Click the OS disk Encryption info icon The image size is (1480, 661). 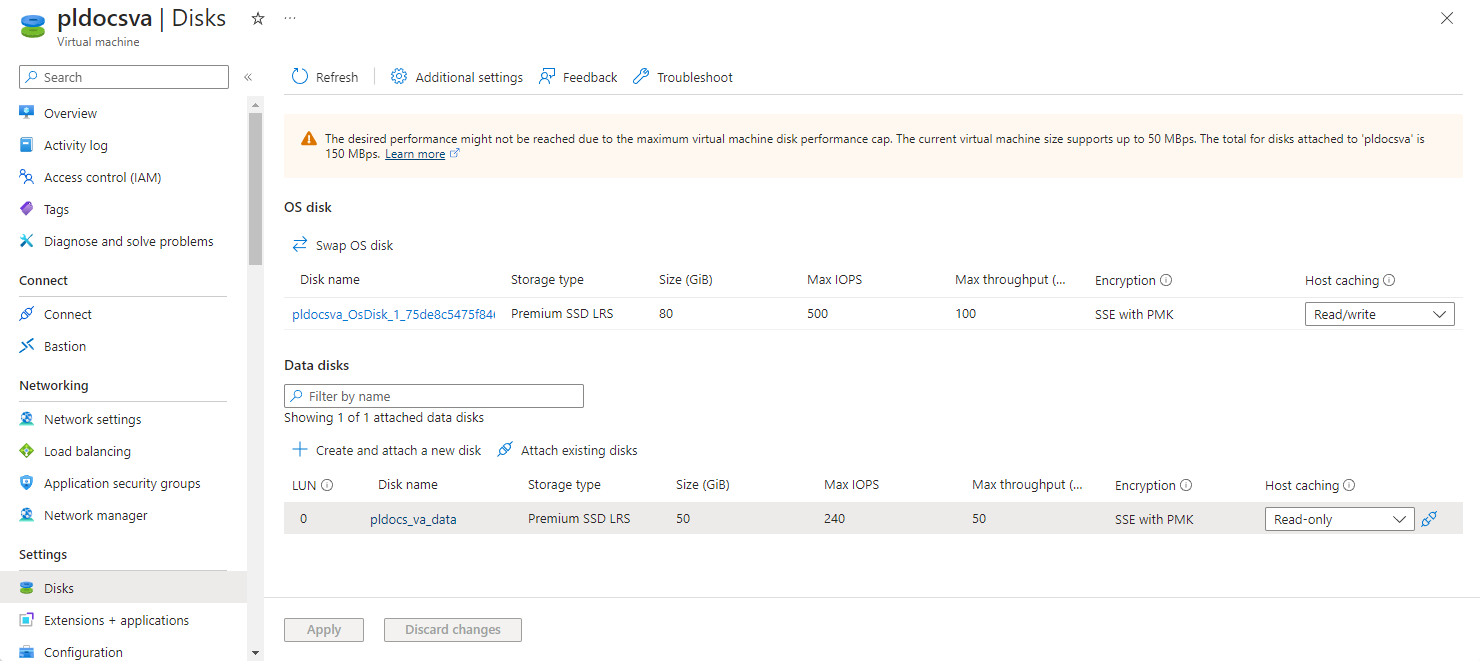pos(1166,281)
